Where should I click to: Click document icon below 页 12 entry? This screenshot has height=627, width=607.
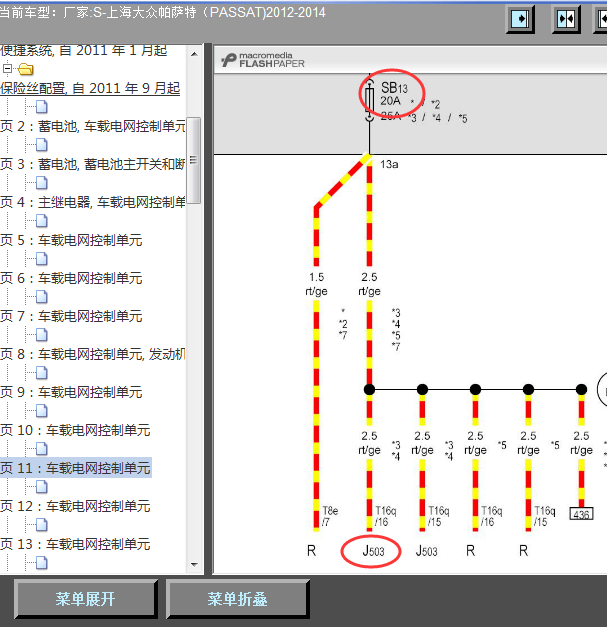(42, 525)
